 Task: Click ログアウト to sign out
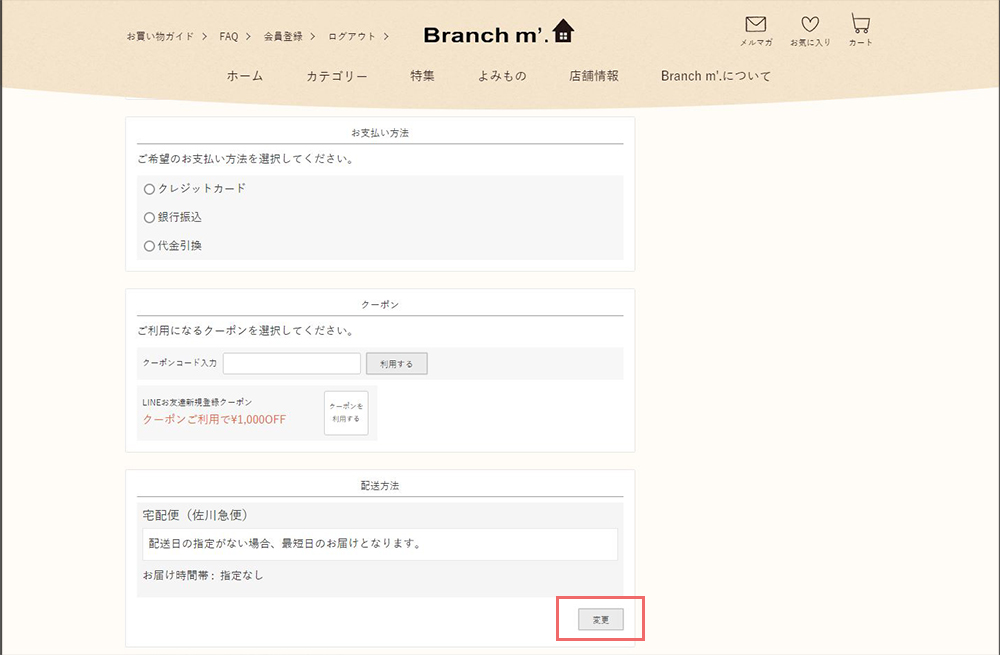(352, 36)
